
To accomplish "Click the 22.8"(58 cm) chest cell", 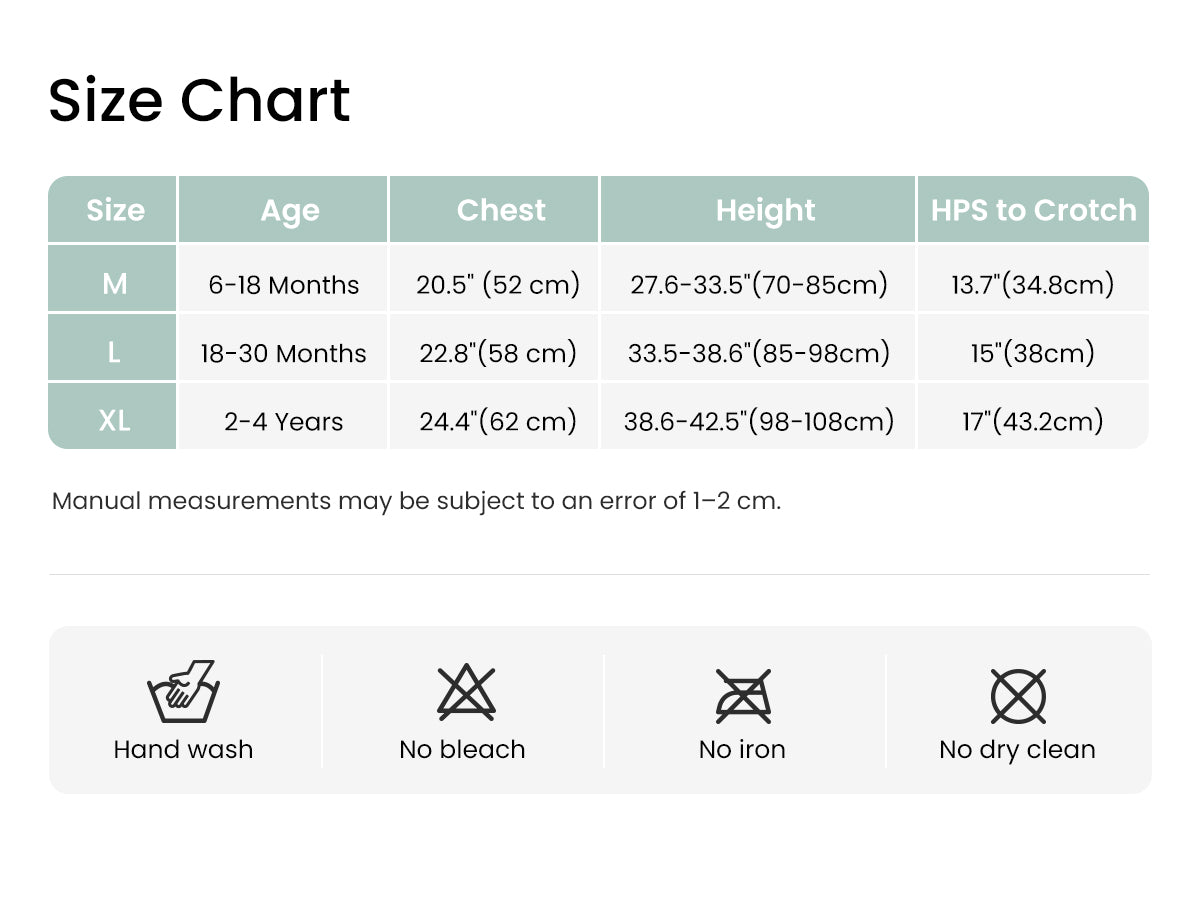I will coord(498,353).
